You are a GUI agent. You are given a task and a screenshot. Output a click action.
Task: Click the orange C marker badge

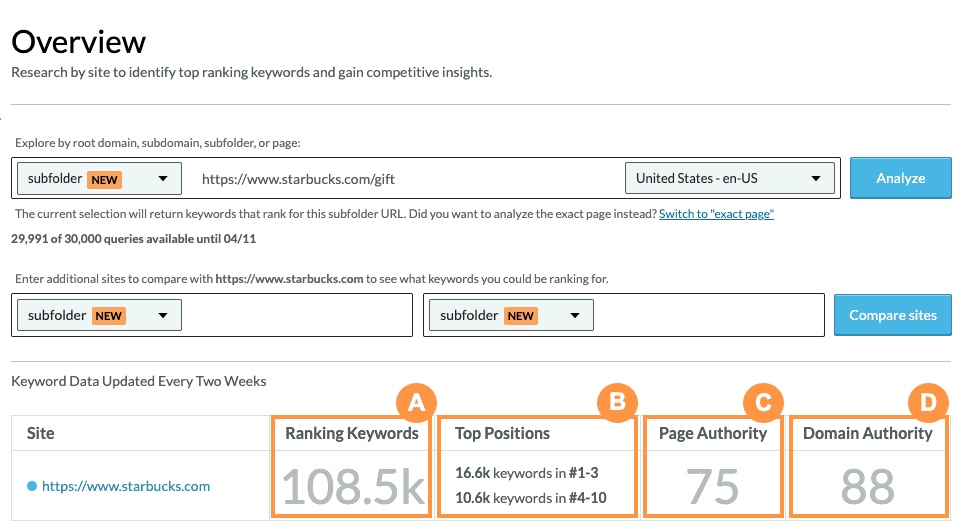tap(763, 403)
